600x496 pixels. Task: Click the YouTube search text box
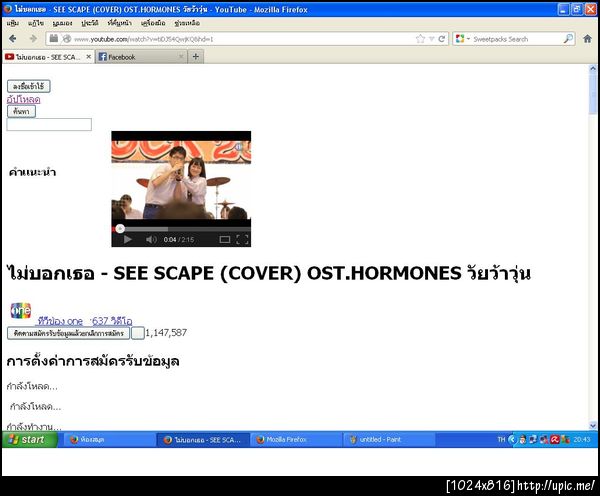(49, 124)
